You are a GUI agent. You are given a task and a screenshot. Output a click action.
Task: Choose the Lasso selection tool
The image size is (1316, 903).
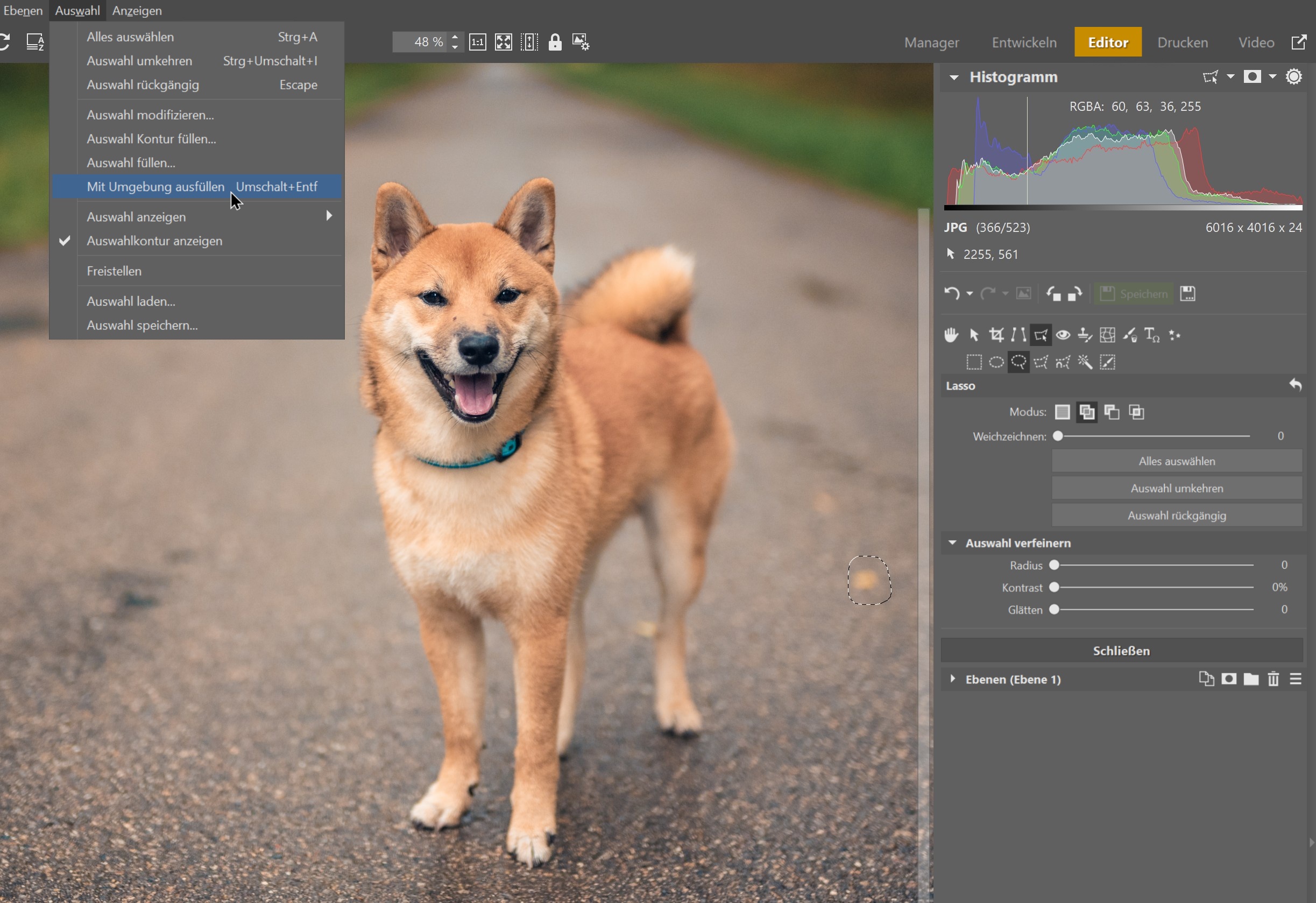(x=1018, y=362)
